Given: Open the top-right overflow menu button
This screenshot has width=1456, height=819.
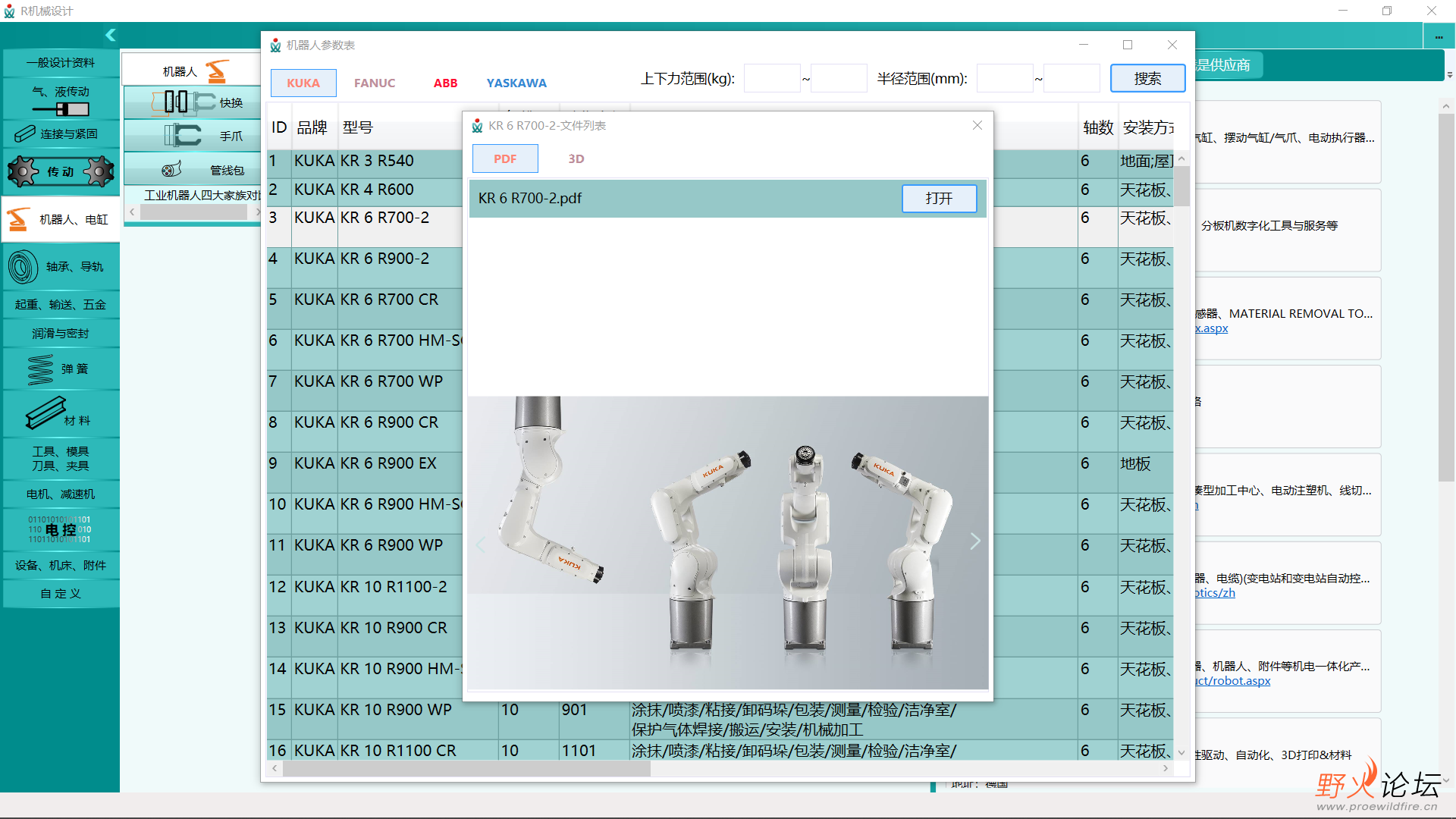Looking at the screenshot, I should click(1439, 37).
